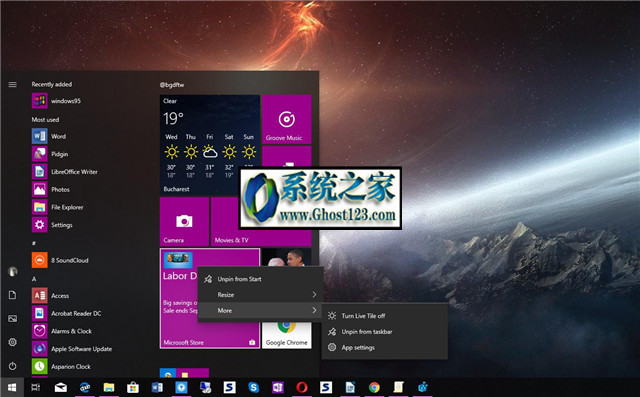Click the @bgdftw tile group name
Screen dimensions: 640x397
[172, 85]
